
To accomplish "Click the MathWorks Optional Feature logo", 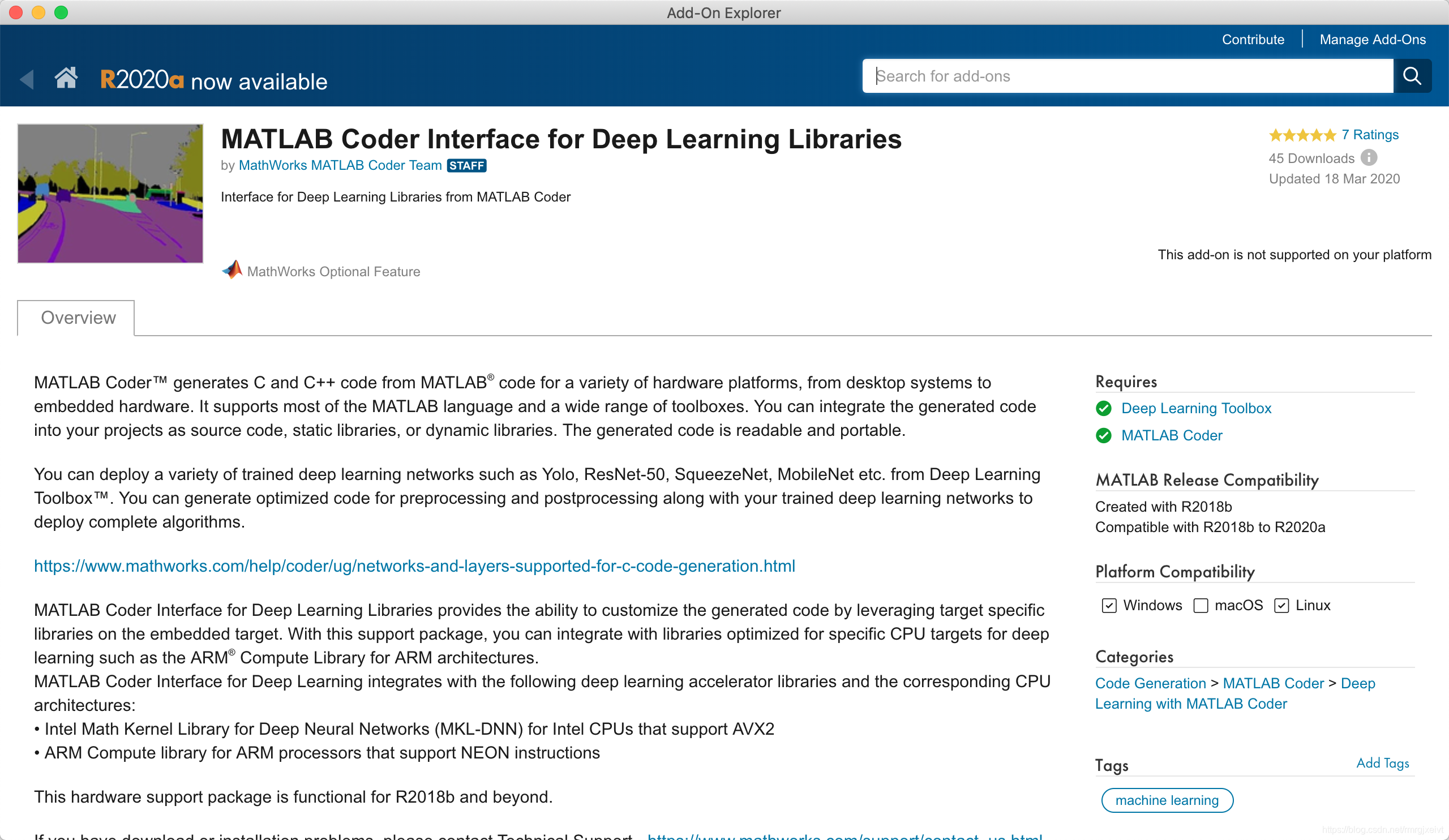I will [232, 270].
